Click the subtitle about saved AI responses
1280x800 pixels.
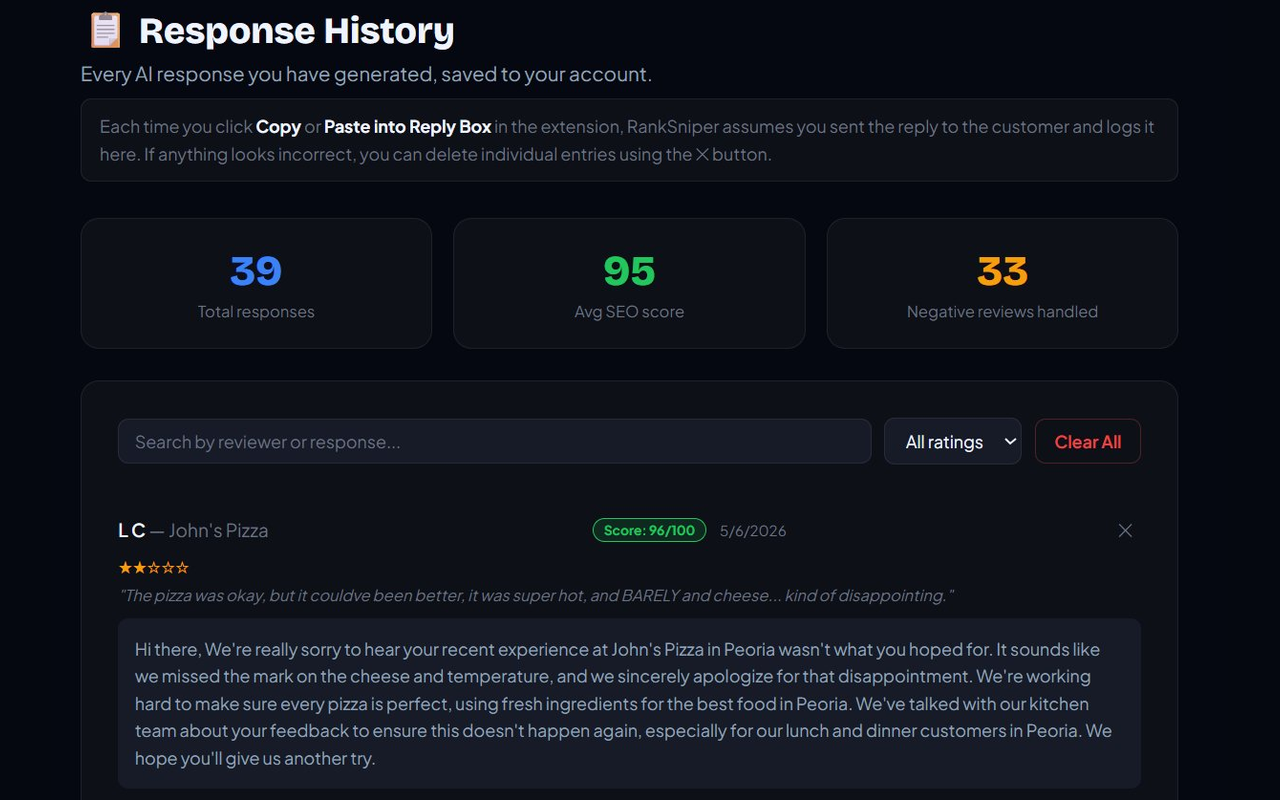[x=366, y=75]
